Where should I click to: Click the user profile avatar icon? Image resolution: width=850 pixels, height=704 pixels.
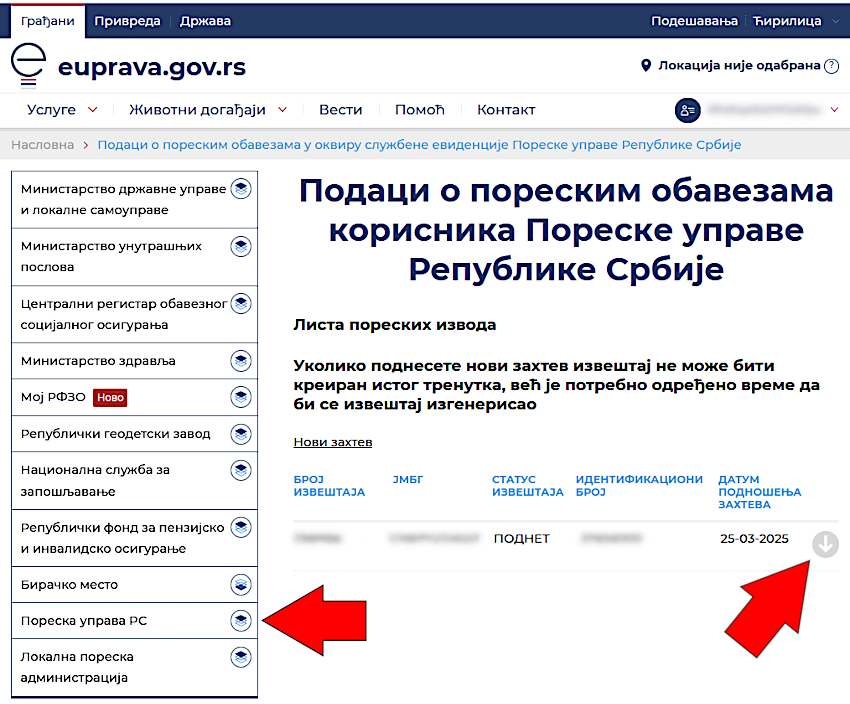pyautogui.click(x=687, y=110)
